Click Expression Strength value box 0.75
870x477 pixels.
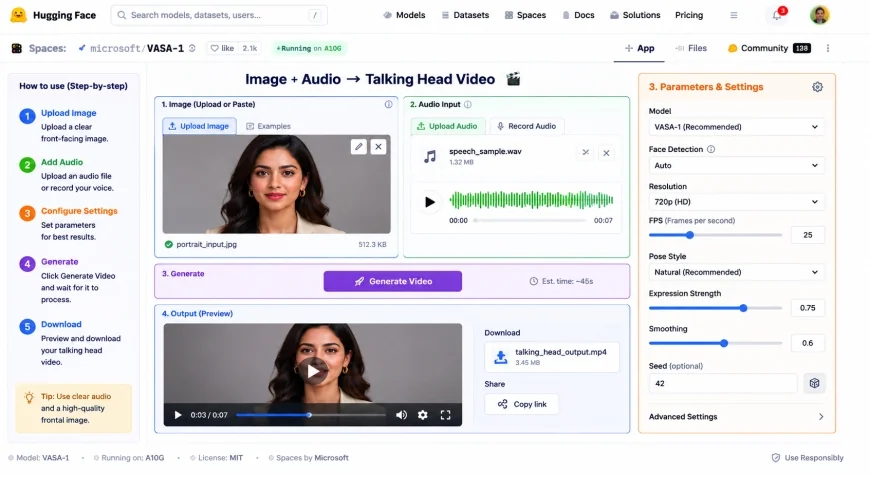(807, 308)
